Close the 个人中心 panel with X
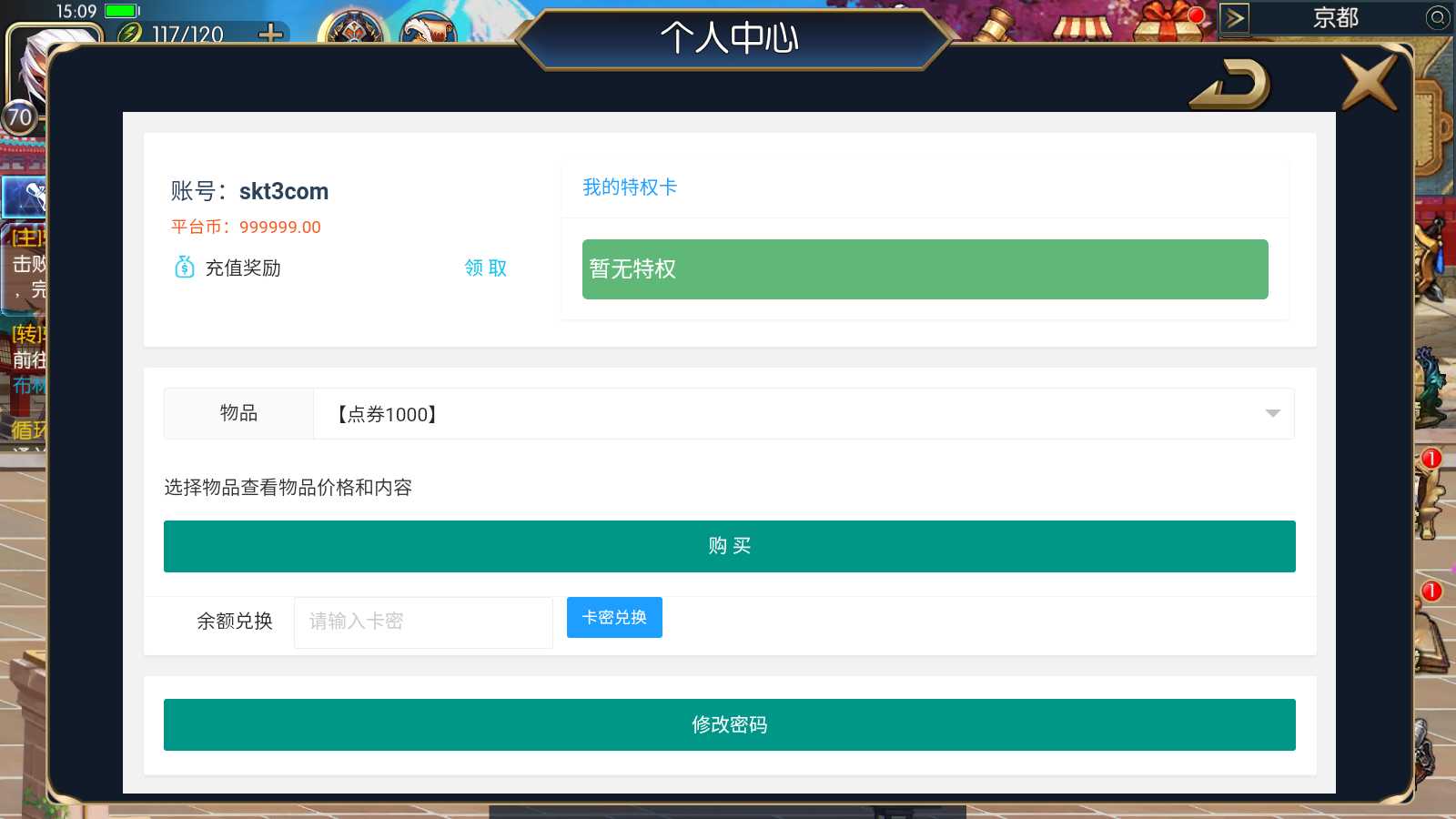Viewport: 1456px width, 819px height. pos(1370,81)
